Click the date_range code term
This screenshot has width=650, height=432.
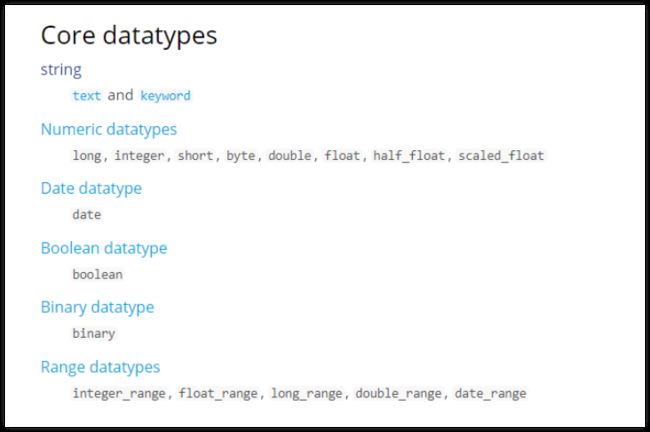pyautogui.click(x=490, y=393)
